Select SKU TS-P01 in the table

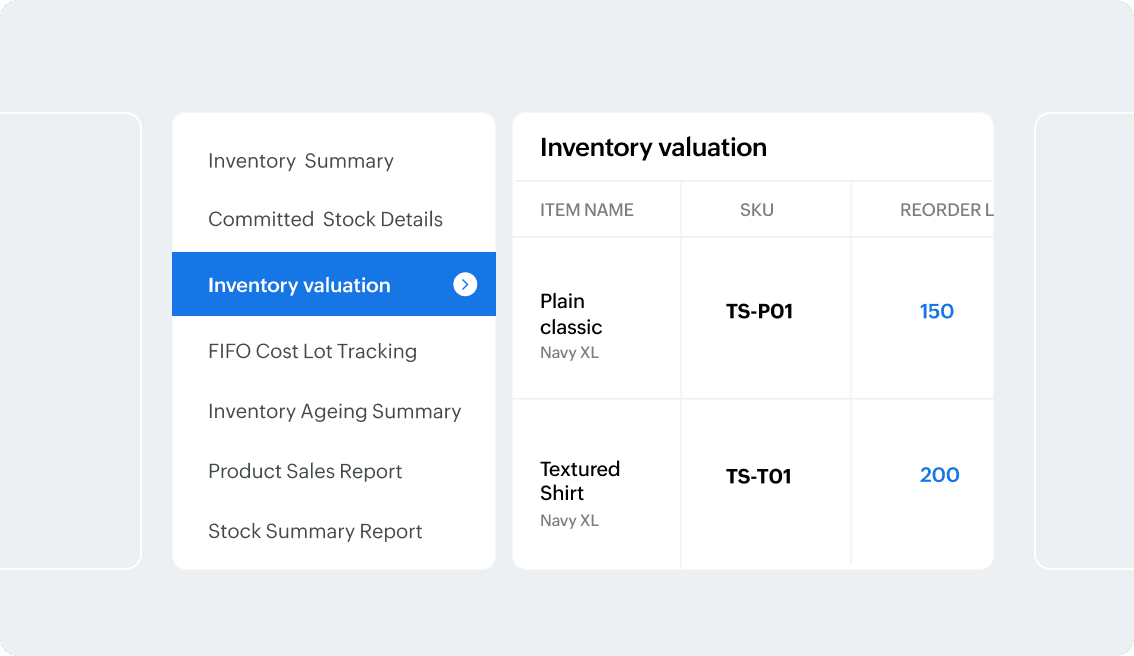tap(757, 311)
